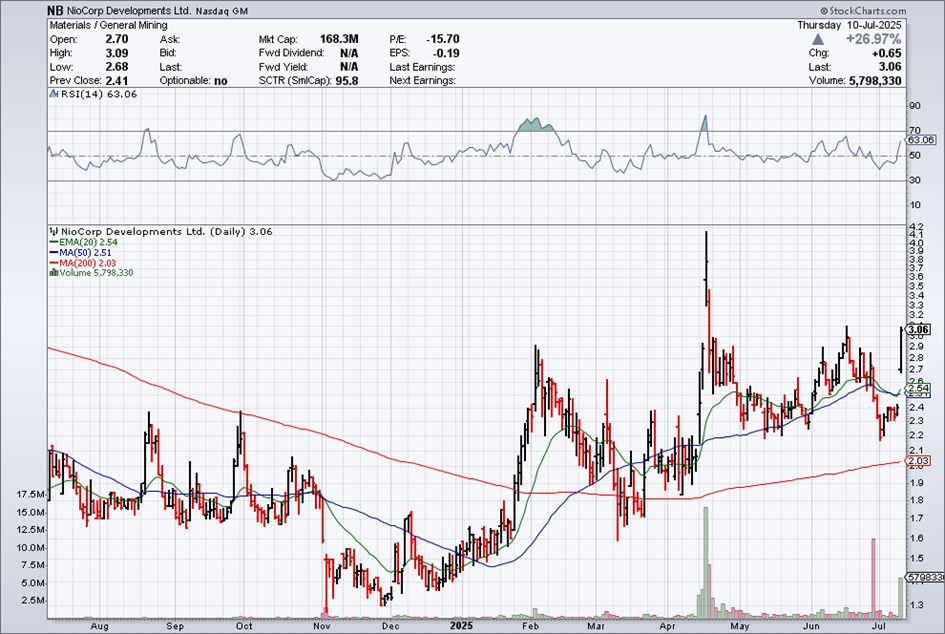Click the date Thursday 10-Jul-2025
Image resolution: width=945 pixels, height=634 pixels.
click(x=849, y=25)
